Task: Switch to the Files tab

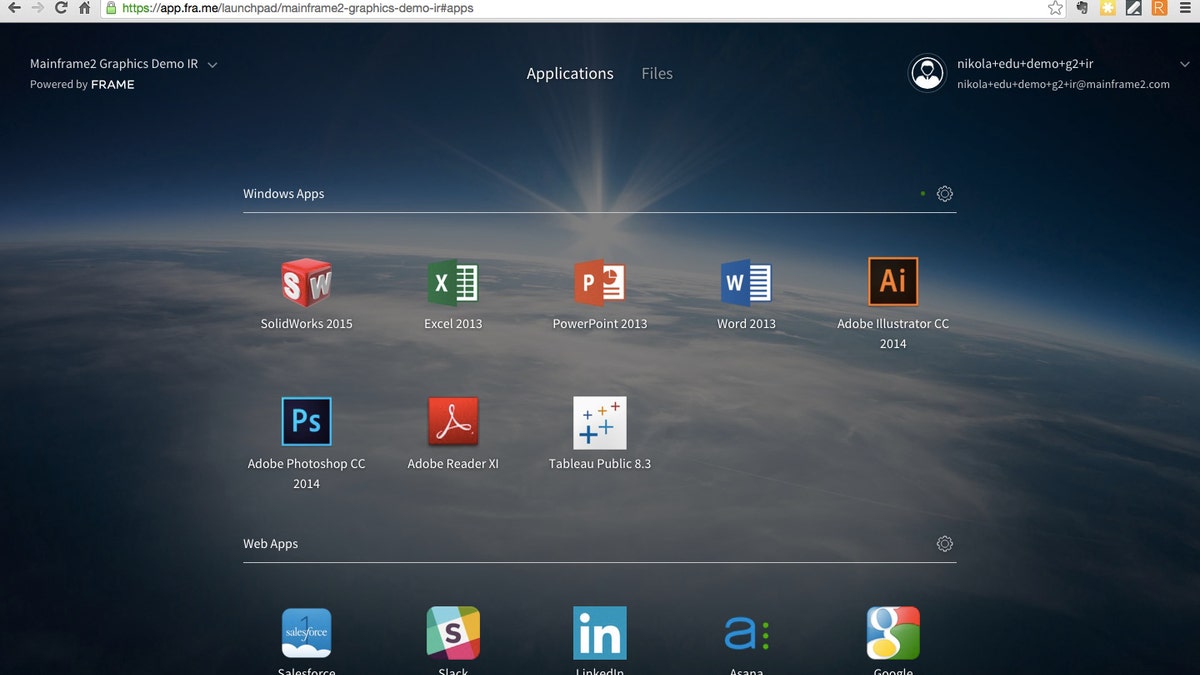Action: click(657, 74)
